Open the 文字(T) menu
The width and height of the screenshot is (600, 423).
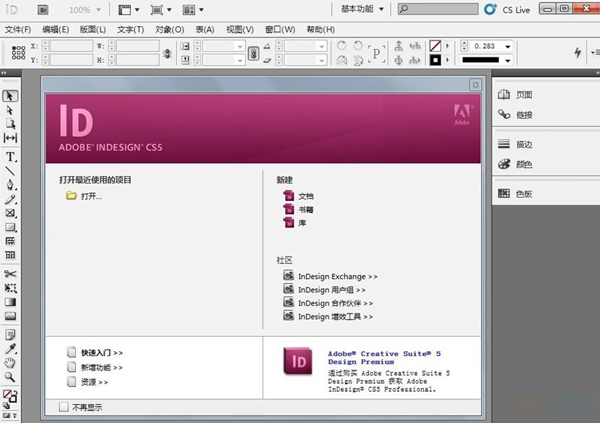(x=130, y=29)
